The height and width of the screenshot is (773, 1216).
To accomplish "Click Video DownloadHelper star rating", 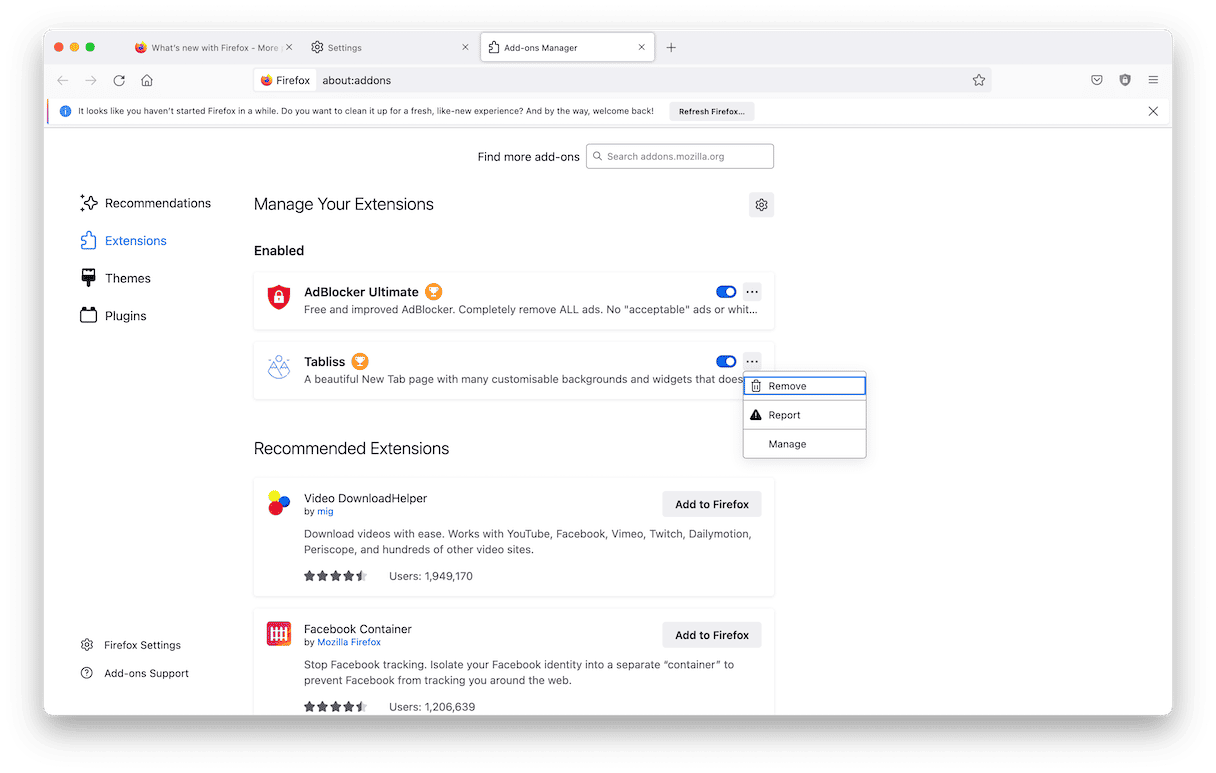I will (x=336, y=576).
